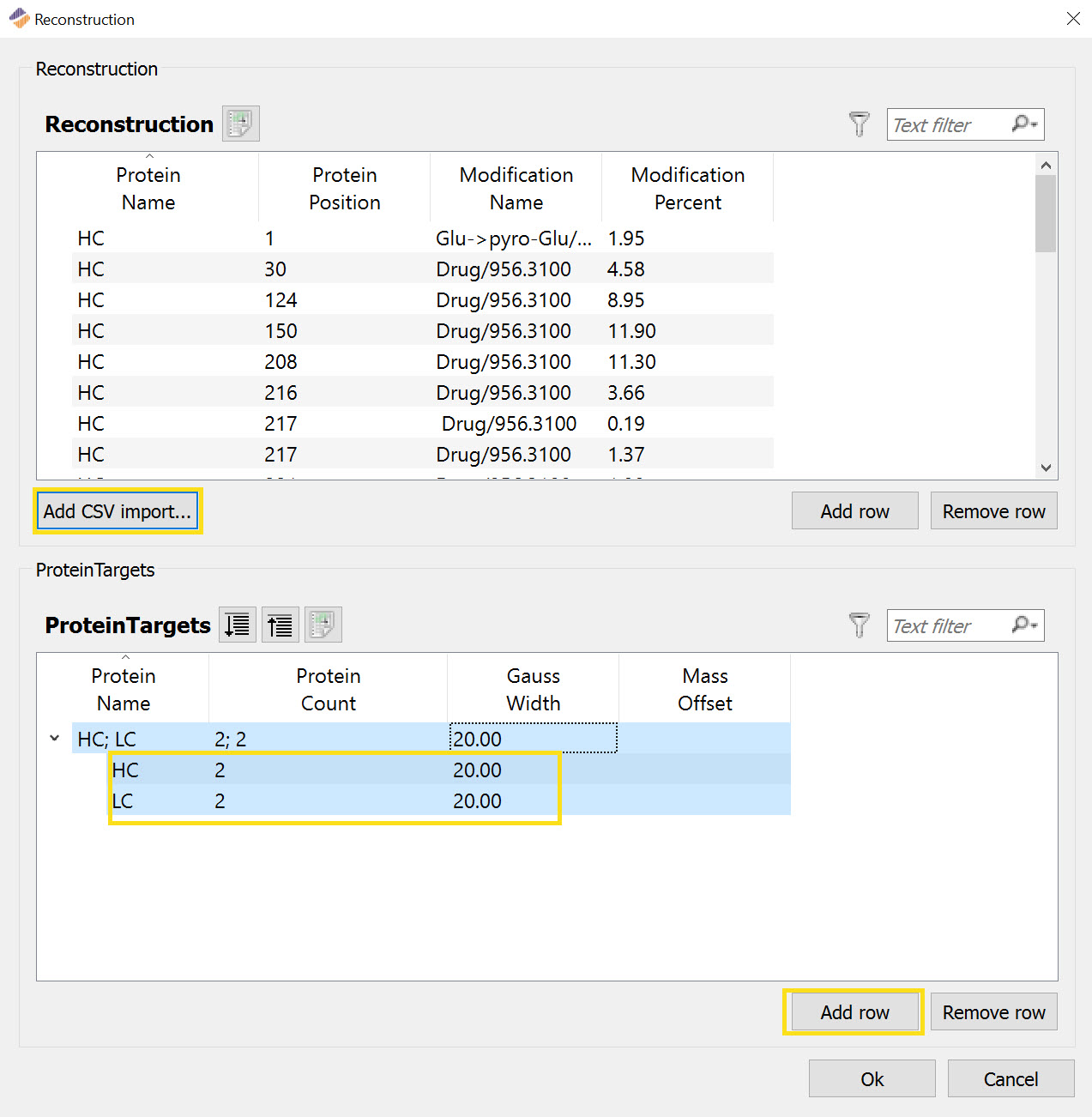Viewport: 1092px width, 1117px height.
Task: Click the Reconstruction table scrollbar down arrow
Action: pos(1046,468)
